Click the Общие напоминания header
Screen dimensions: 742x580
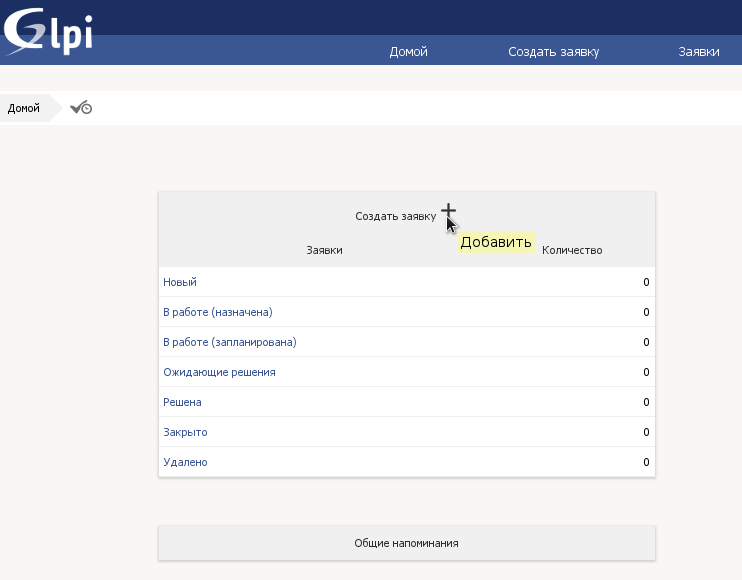coord(406,543)
